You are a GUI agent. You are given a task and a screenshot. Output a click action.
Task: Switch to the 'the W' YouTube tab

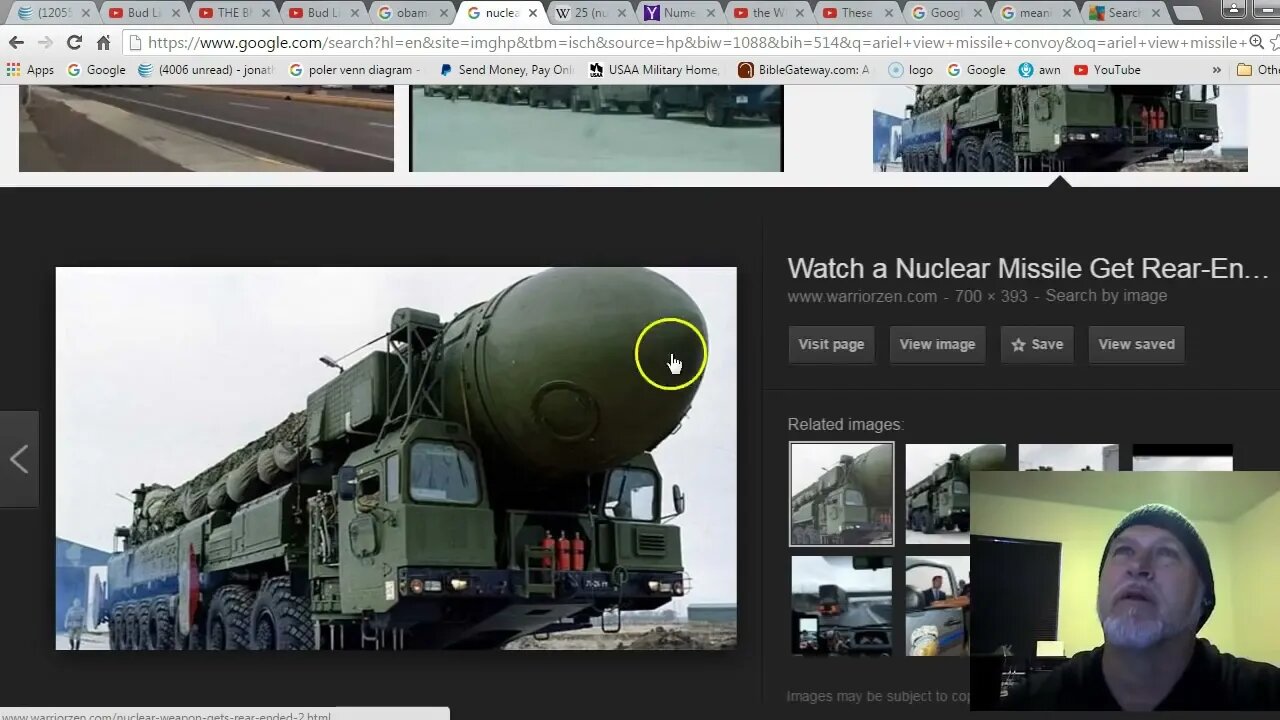coord(768,13)
